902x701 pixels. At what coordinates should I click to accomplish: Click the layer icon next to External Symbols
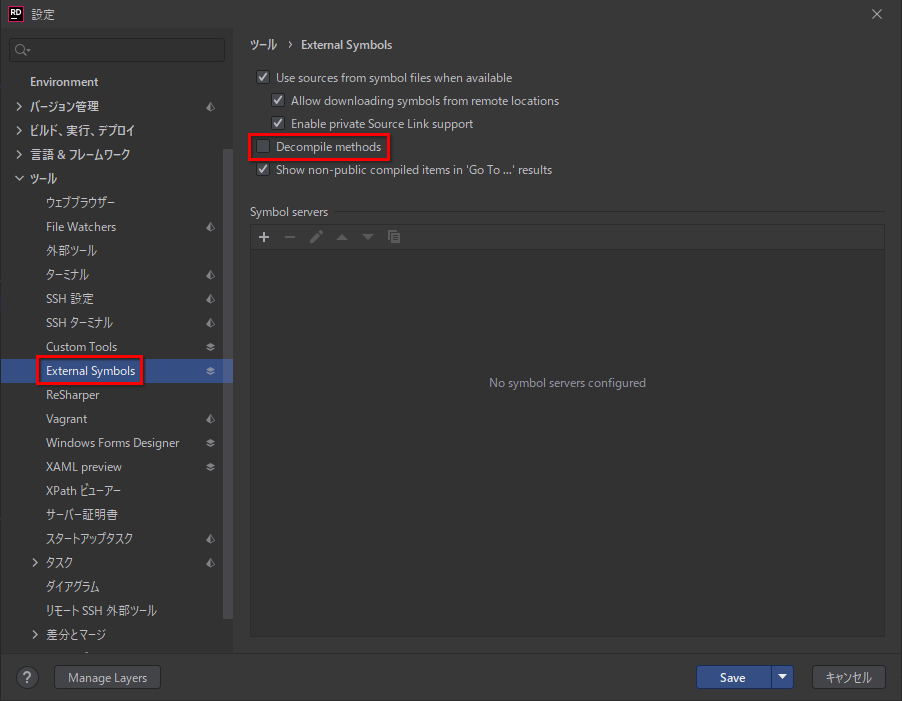pyautogui.click(x=211, y=371)
